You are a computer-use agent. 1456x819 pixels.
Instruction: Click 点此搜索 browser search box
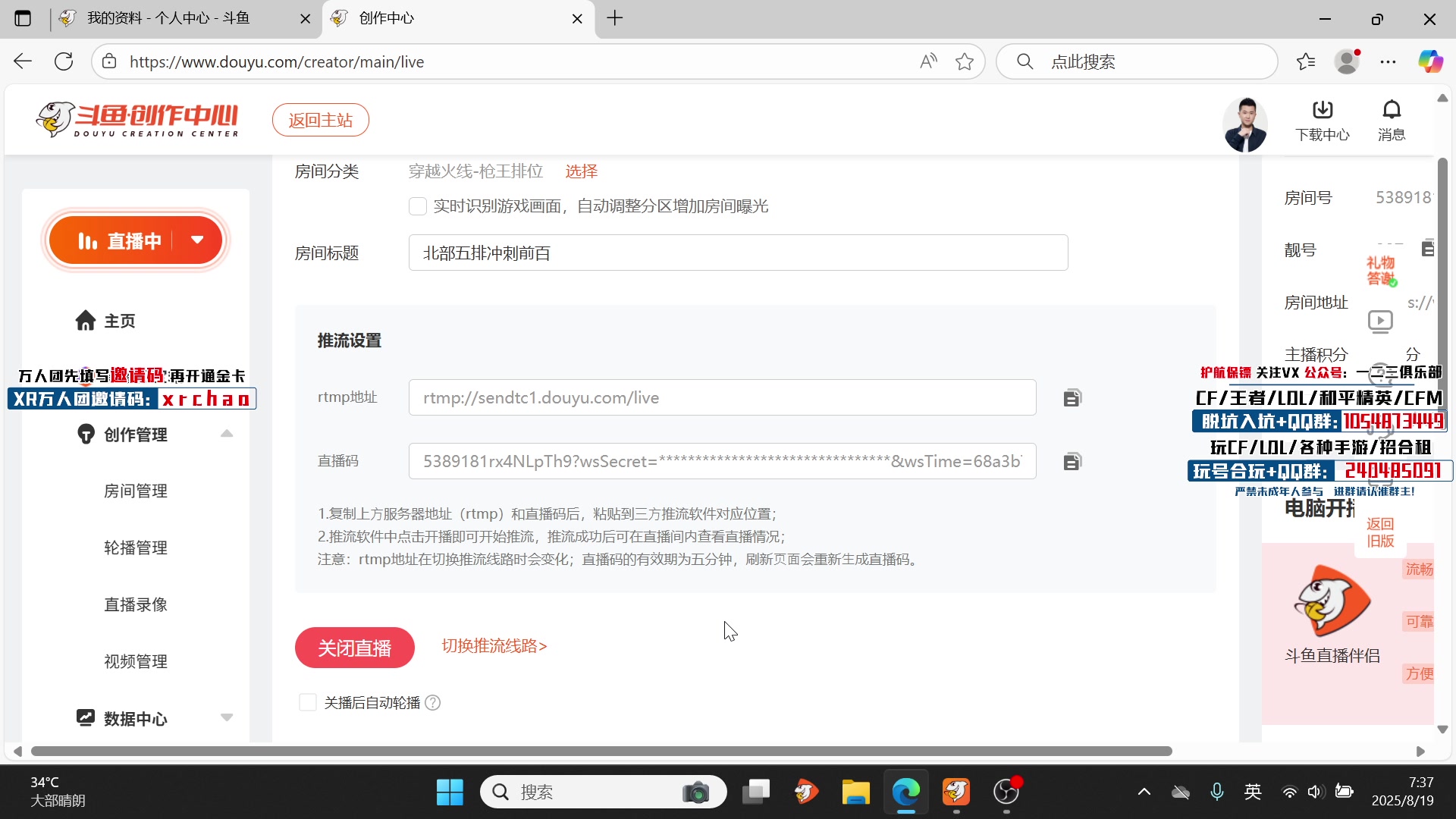(1137, 61)
